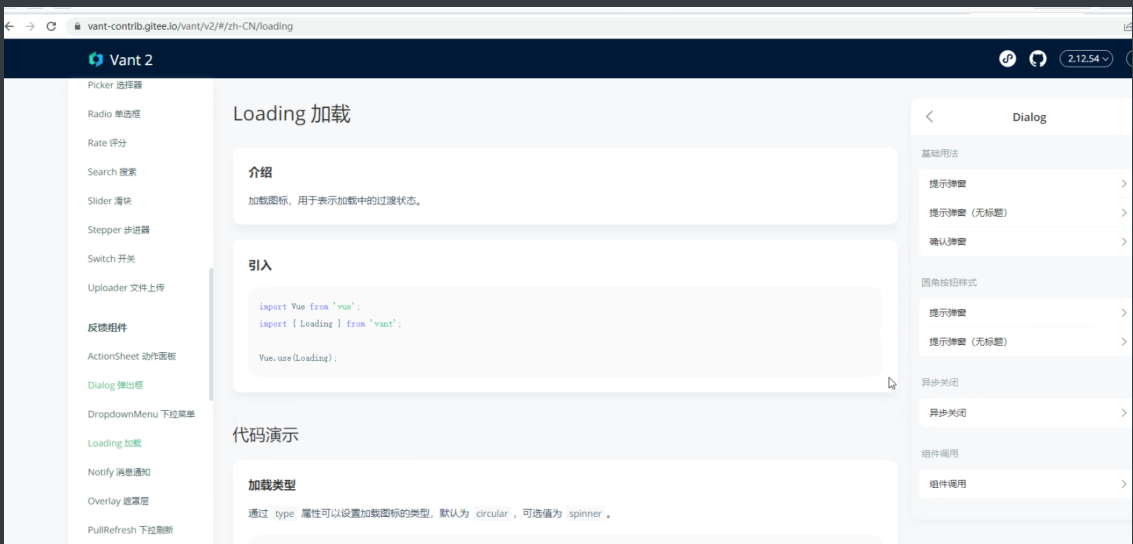Image resolution: width=1133 pixels, height=544 pixels.
Task: Go back with Dialog panel back chevron
Action: pyautogui.click(x=929, y=116)
